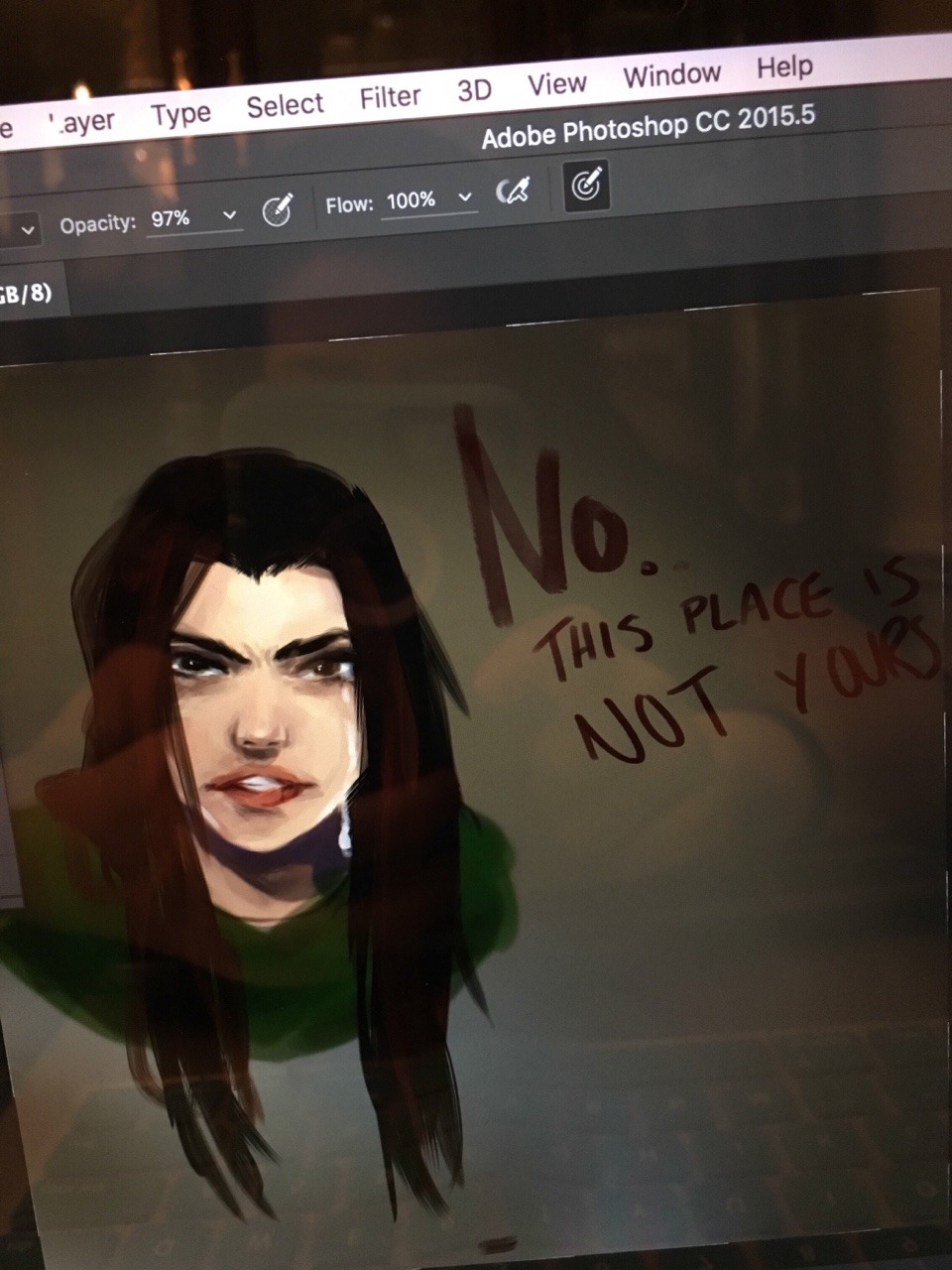952x1270 pixels.
Task: Click the Flow 100% value field
Action: (x=411, y=200)
